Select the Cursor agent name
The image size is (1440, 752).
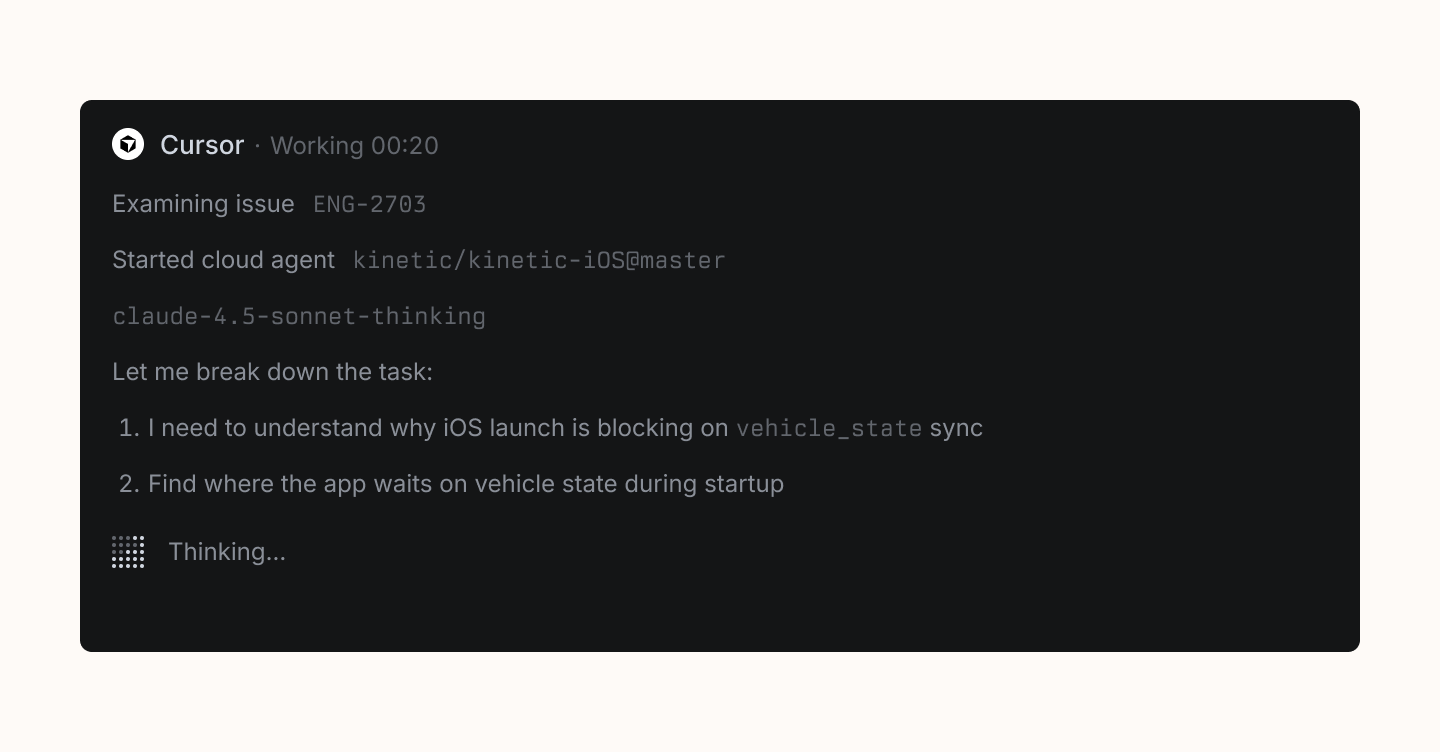pos(202,145)
